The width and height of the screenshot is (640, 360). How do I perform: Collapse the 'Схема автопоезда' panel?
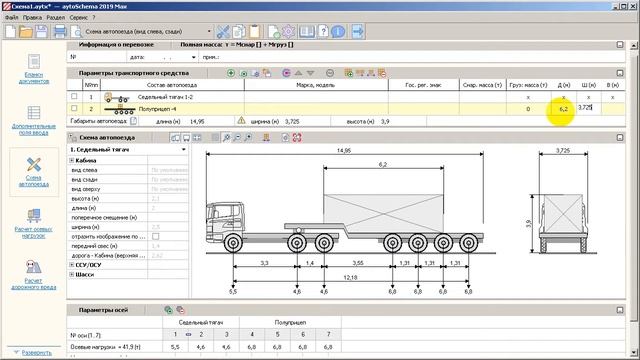point(620,138)
